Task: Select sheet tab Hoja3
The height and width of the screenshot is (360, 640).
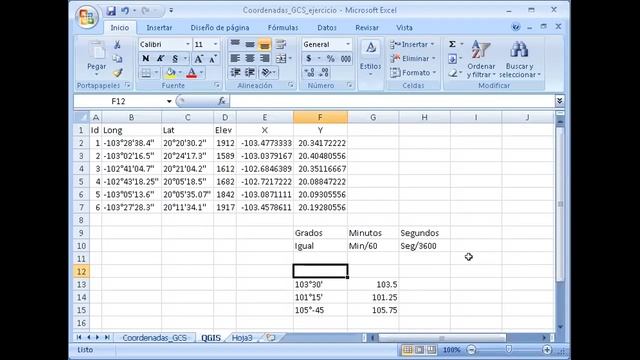Action: pyautogui.click(x=242, y=338)
